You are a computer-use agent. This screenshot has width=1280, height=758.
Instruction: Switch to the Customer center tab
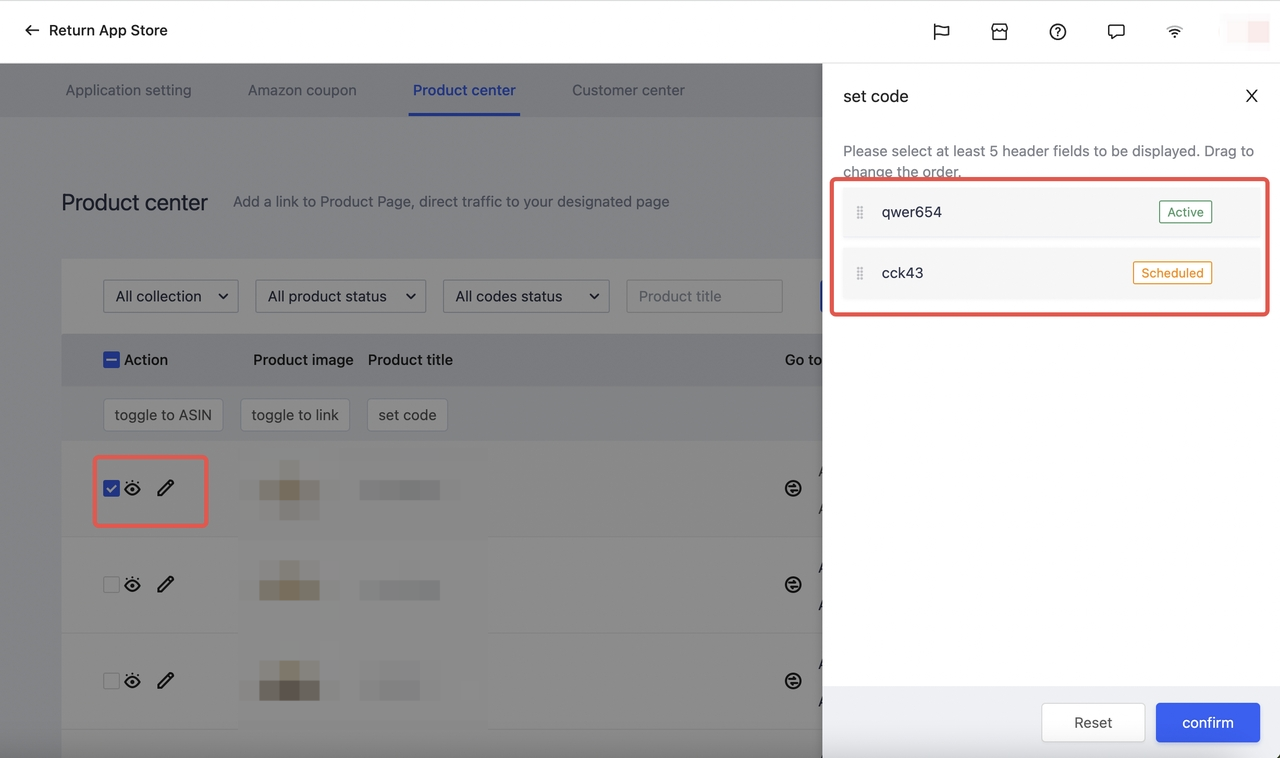[x=628, y=90]
